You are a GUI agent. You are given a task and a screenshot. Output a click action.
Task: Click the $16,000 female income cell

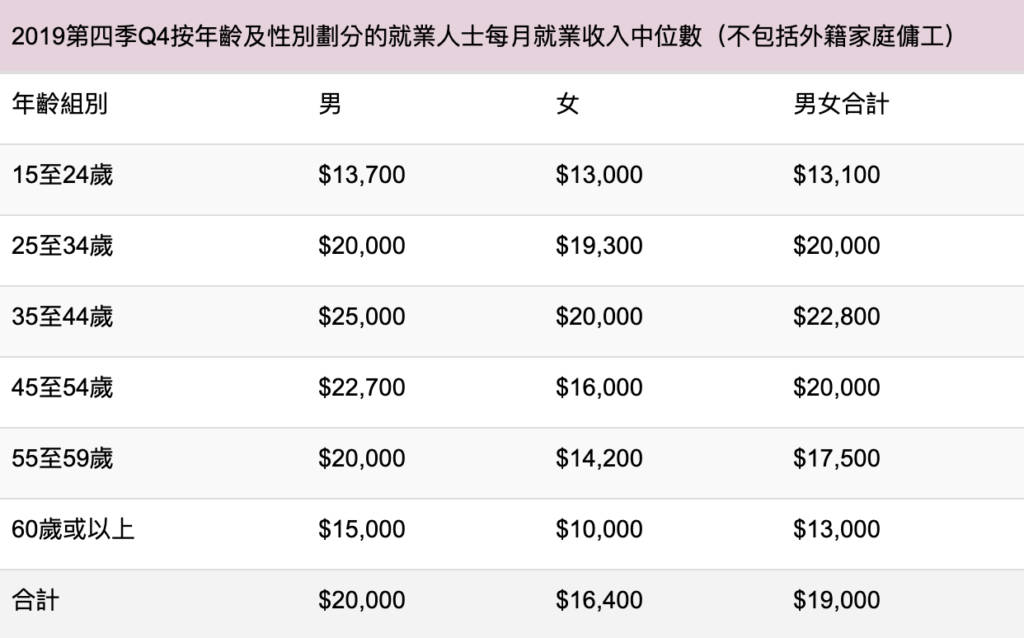599,387
